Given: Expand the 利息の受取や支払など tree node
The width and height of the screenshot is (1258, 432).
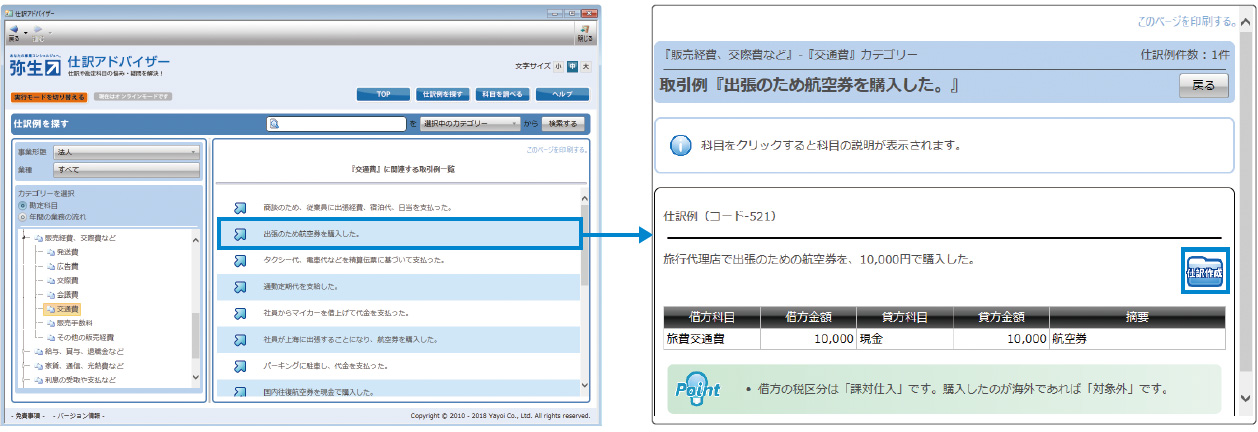Looking at the screenshot, I should point(24,379).
